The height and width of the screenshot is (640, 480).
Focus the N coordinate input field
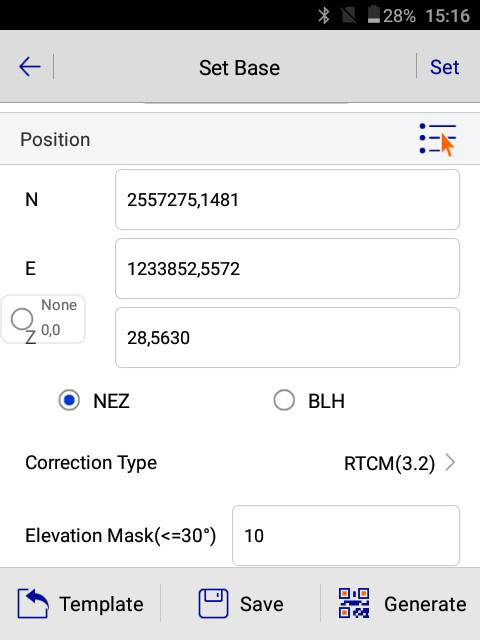click(287, 200)
